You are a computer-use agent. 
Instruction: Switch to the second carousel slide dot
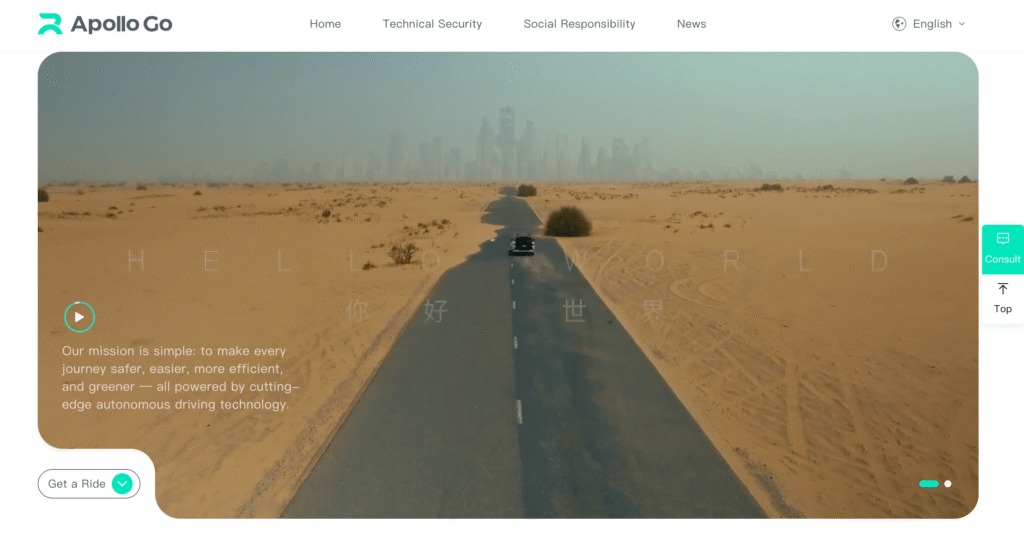pyautogui.click(x=948, y=484)
